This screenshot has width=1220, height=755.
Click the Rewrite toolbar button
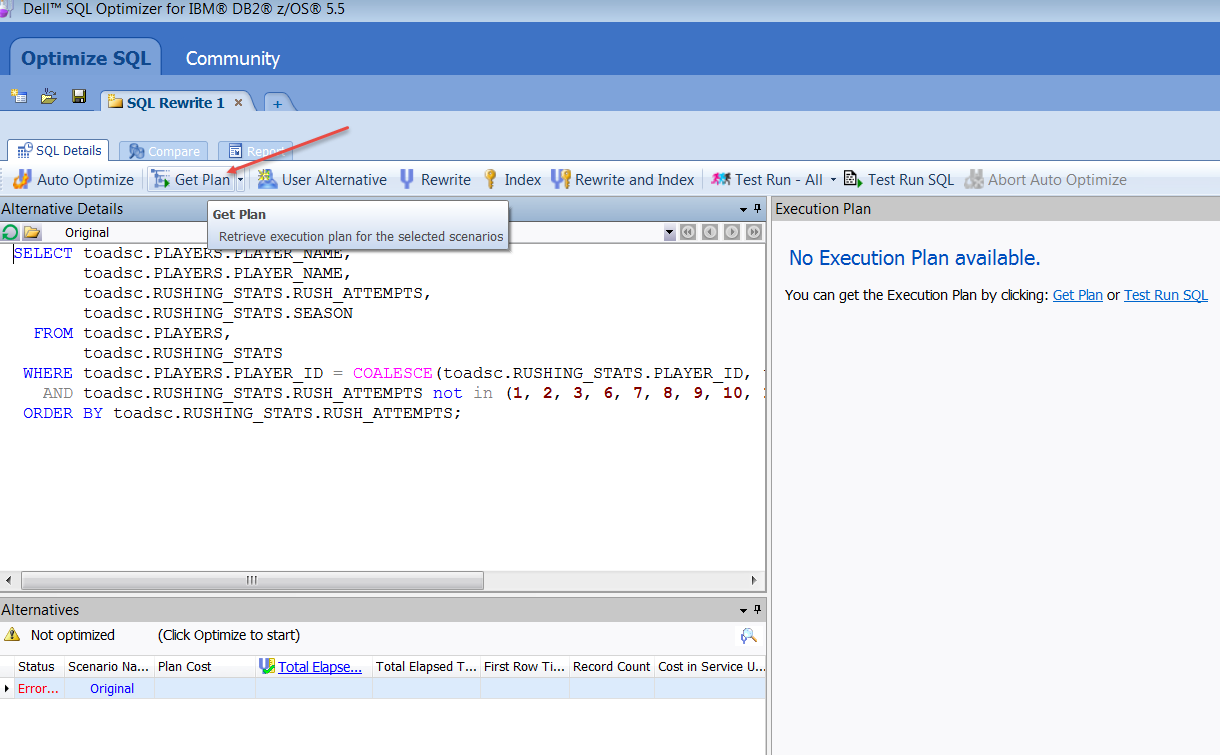click(x=435, y=180)
